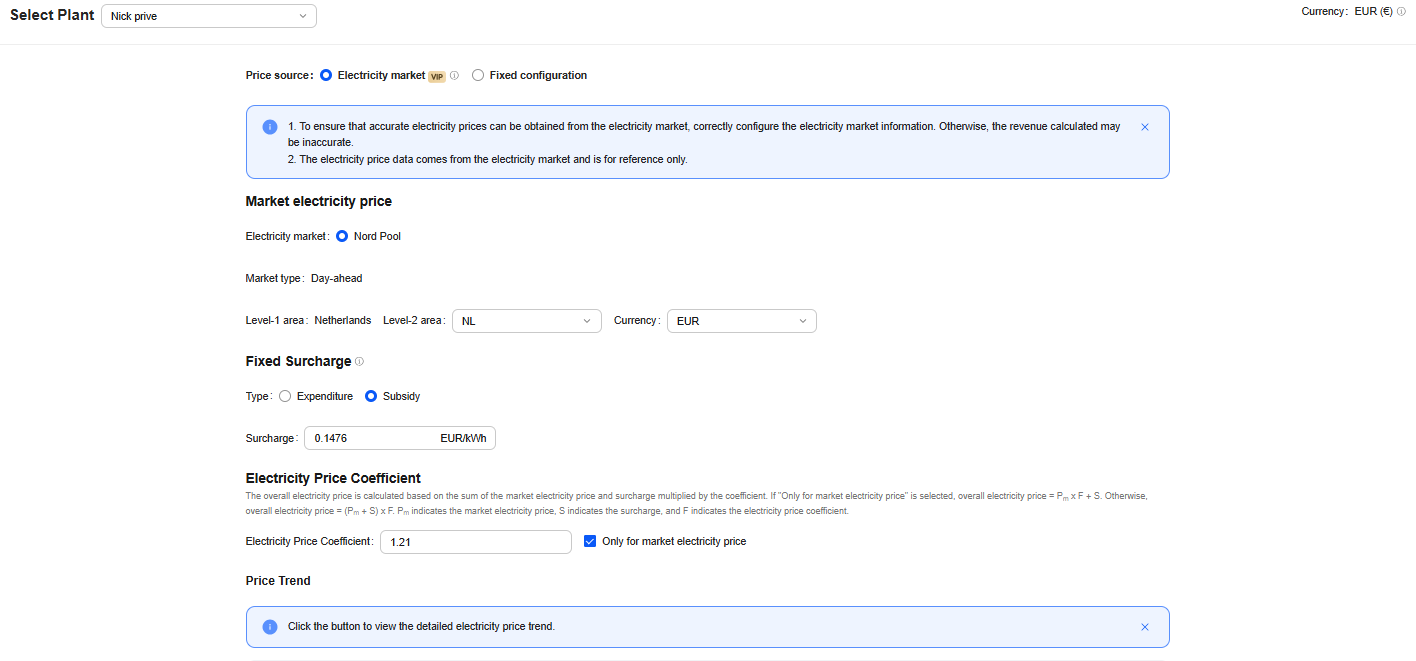This screenshot has width=1416, height=661.
Task: Click inside the Electricity Price Coefficient field
Action: [475, 541]
